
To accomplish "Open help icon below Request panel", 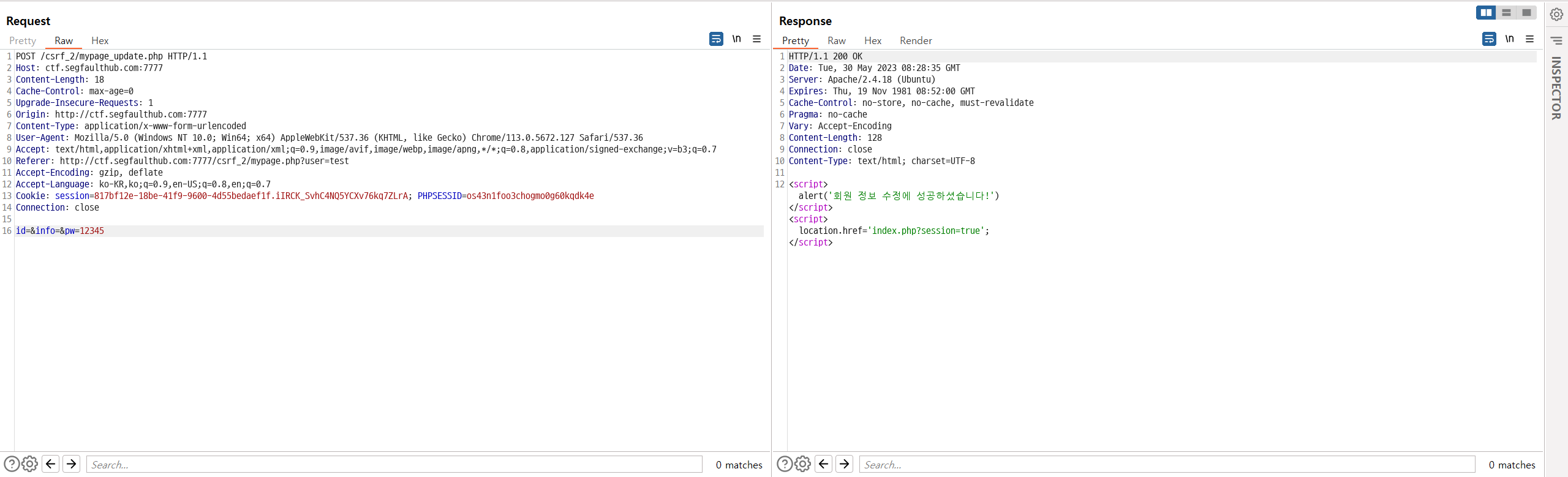I will tap(12, 464).
